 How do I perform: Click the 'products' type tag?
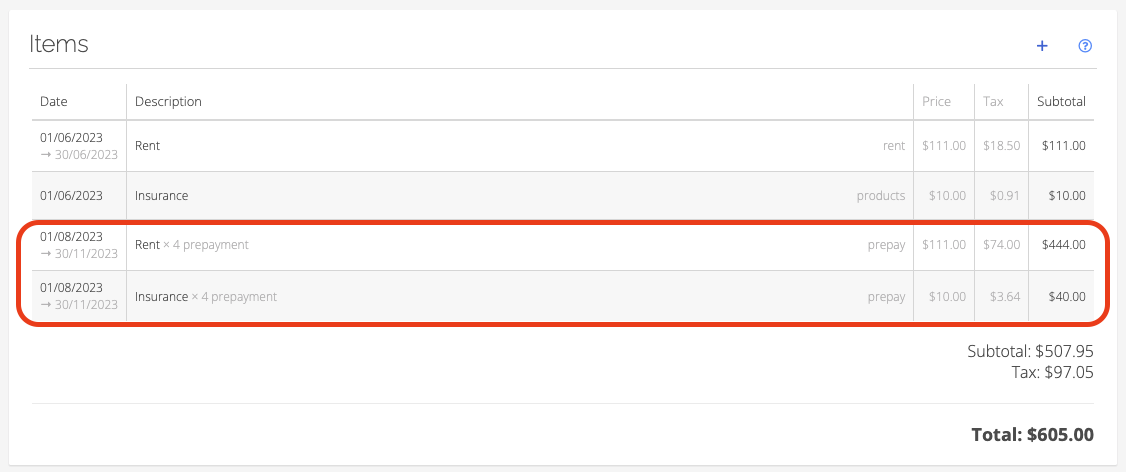click(x=881, y=195)
